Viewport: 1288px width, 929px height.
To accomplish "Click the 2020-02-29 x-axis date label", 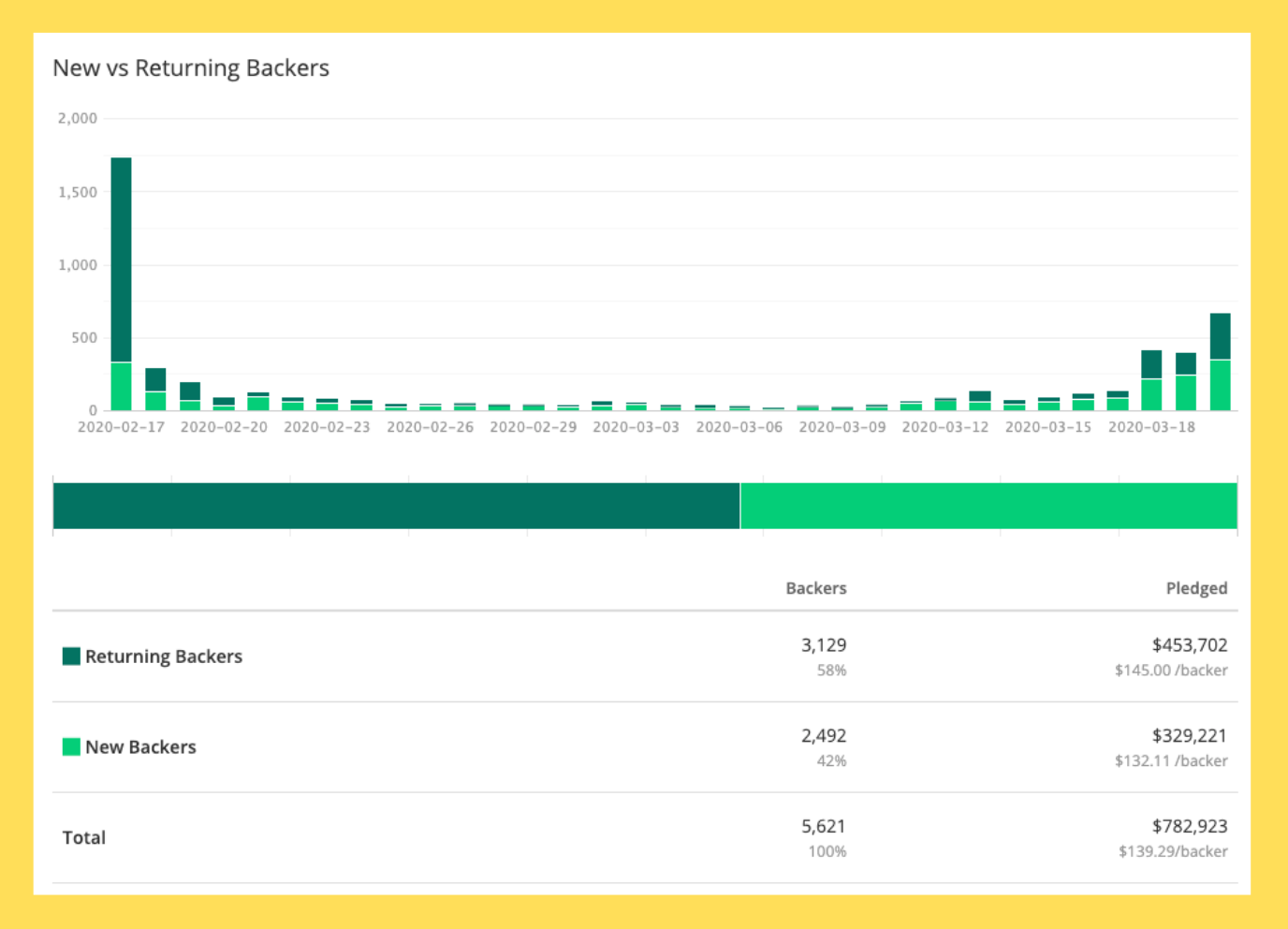I will coord(534,427).
